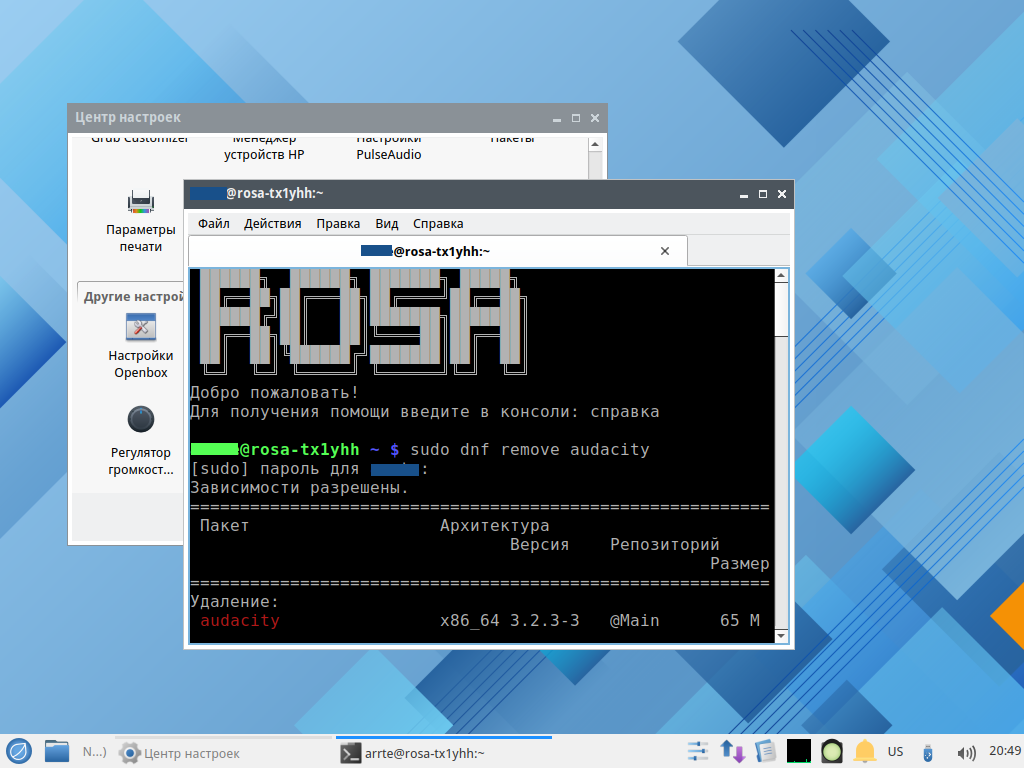Toggle the US keyboard layout indicator
The width and height of the screenshot is (1024, 768).
[896, 752]
